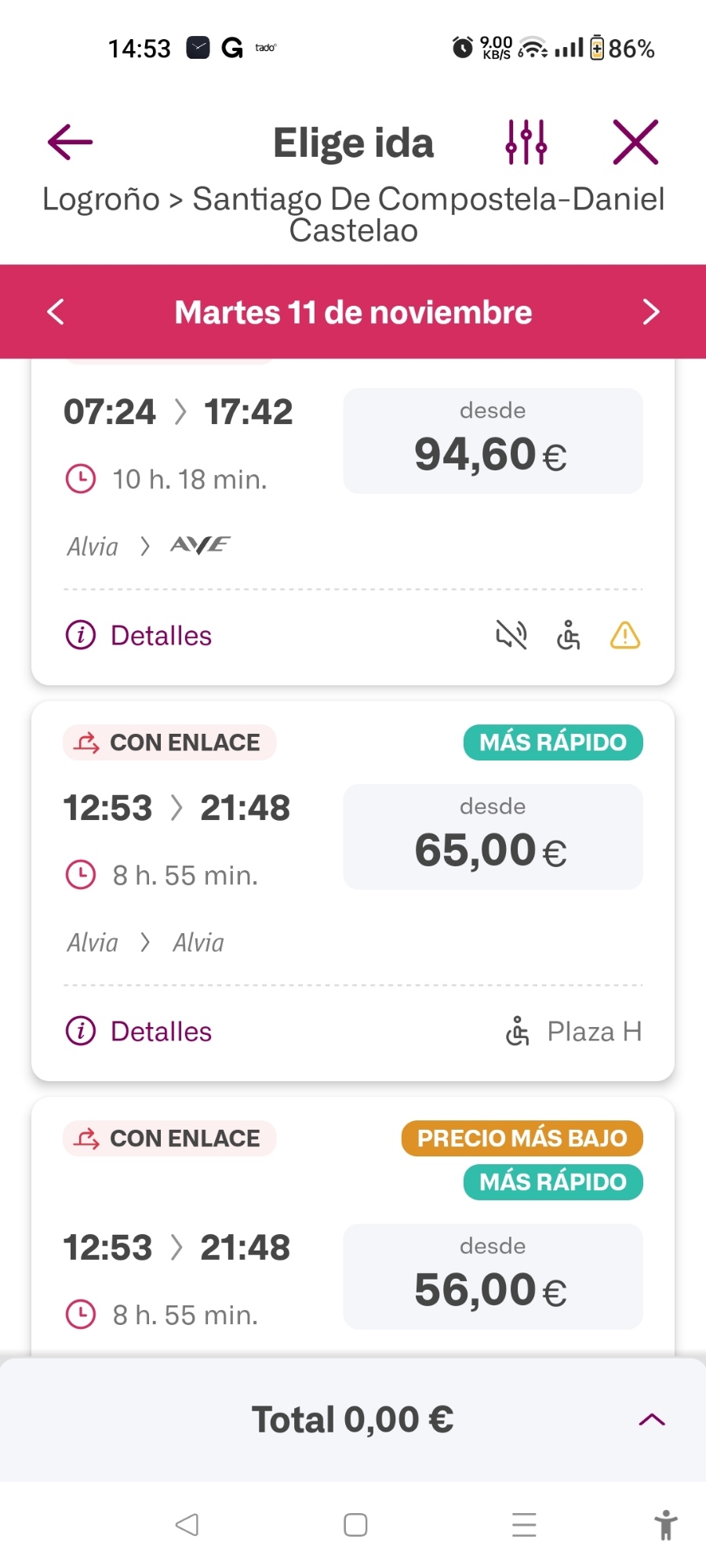Tap the yellow warning triangle icon

625,635
